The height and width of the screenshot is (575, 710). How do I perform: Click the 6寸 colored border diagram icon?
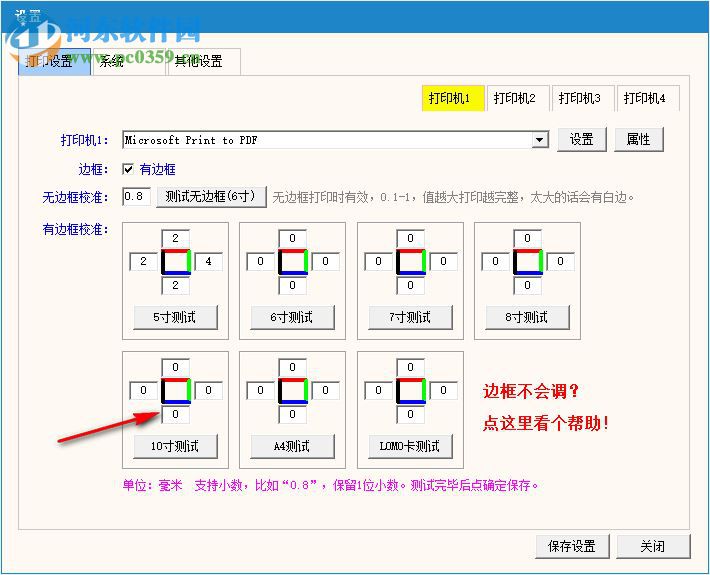click(x=293, y=262)
